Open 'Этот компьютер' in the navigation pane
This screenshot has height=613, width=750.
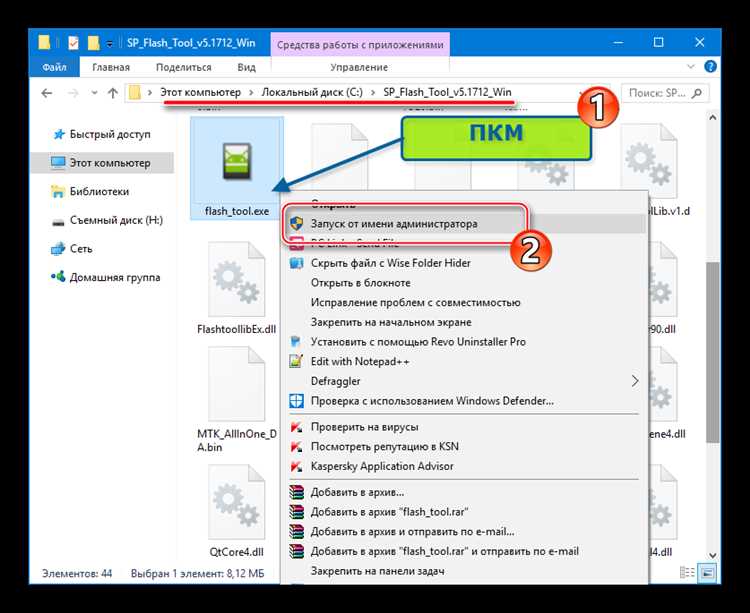click(x=109, y=162)
